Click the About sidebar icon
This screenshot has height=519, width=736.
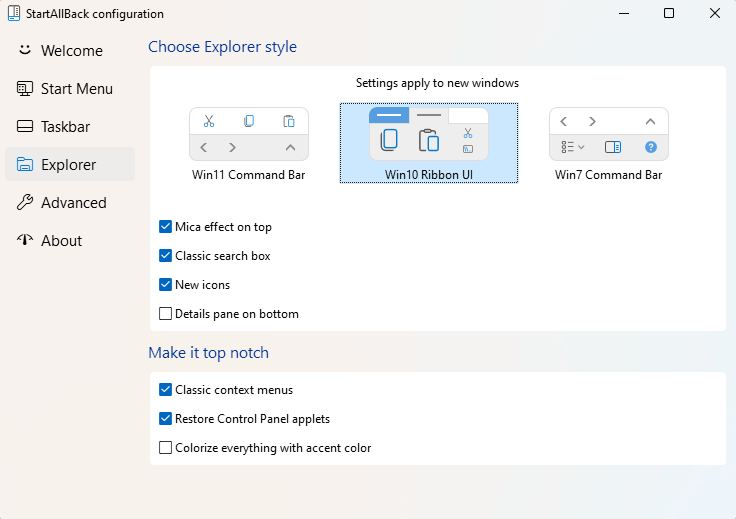[x=25, y=240]
